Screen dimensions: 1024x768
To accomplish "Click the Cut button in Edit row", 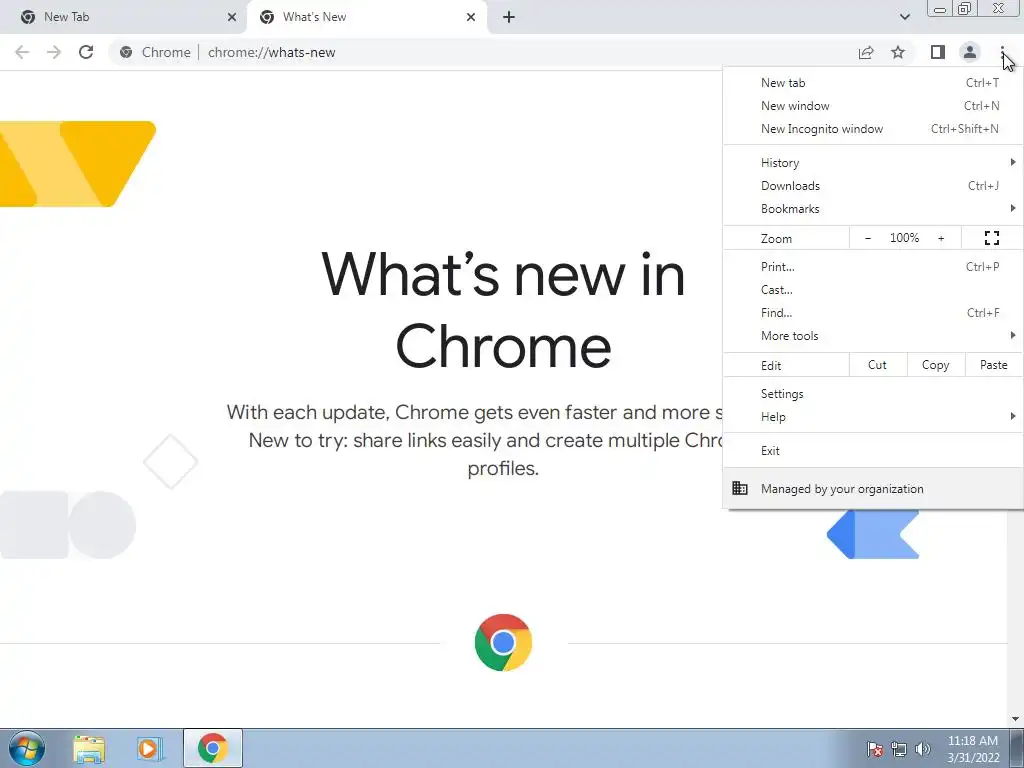I will (x=878, y=365).
